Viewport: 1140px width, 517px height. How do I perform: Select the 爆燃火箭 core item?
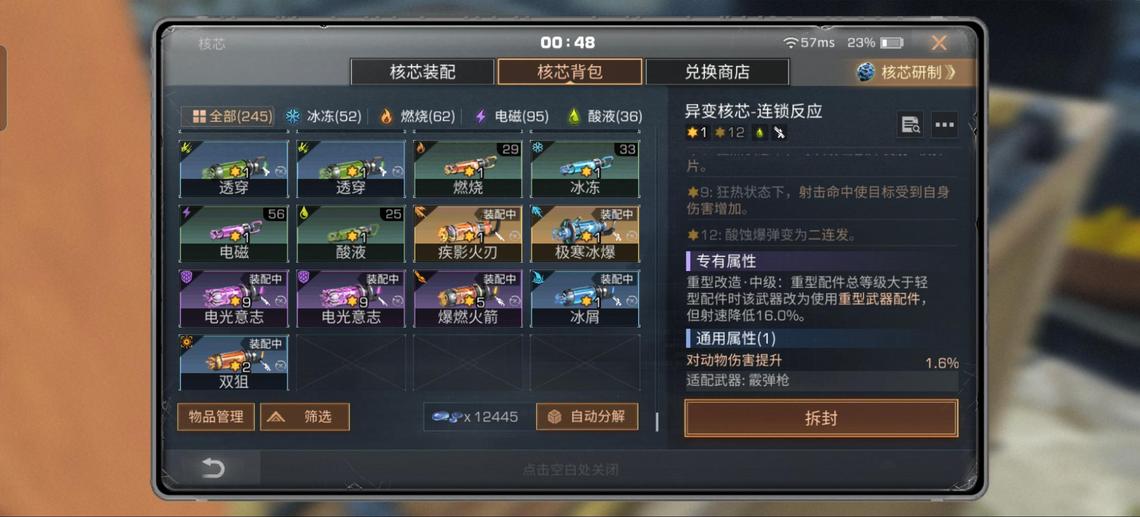tap(468, 299)
